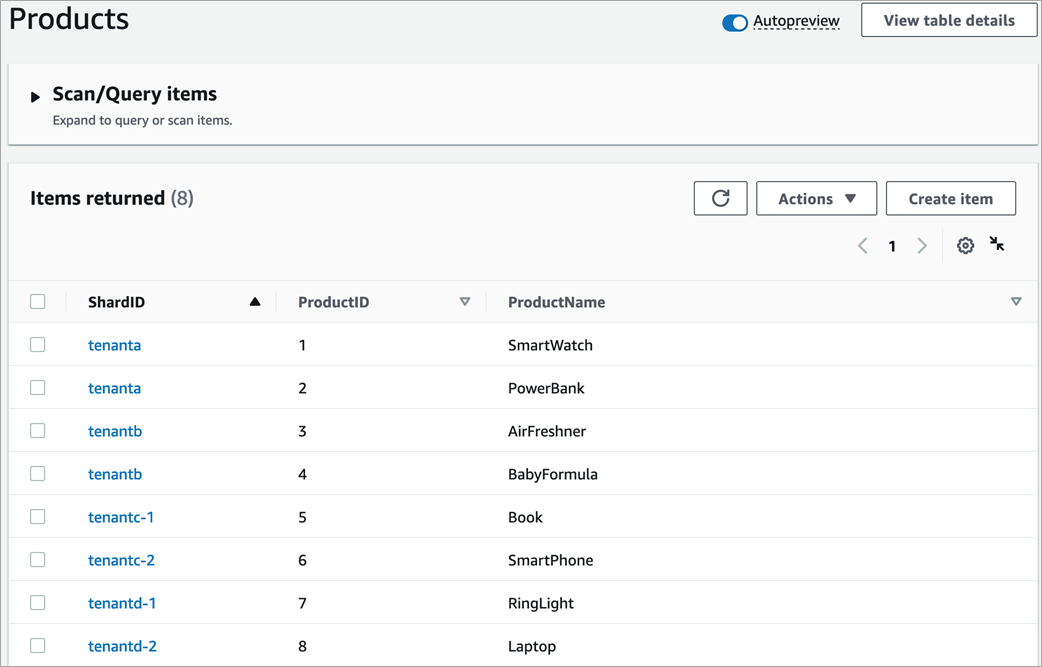The image size is (1042, 667).
Task: Expand the Scan/Query items section
Action: 36,97
